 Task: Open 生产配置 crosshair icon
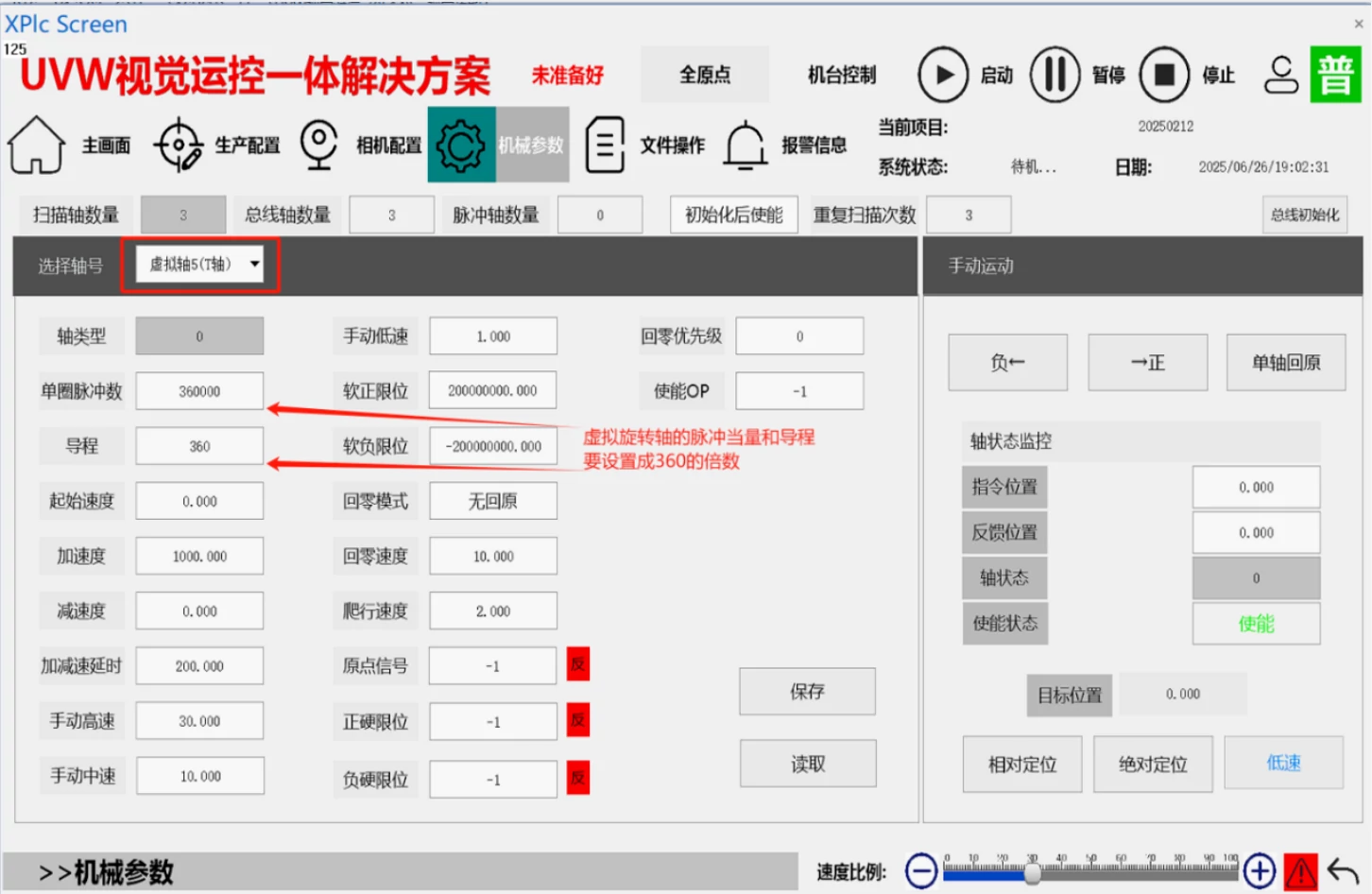pos(179,145)
